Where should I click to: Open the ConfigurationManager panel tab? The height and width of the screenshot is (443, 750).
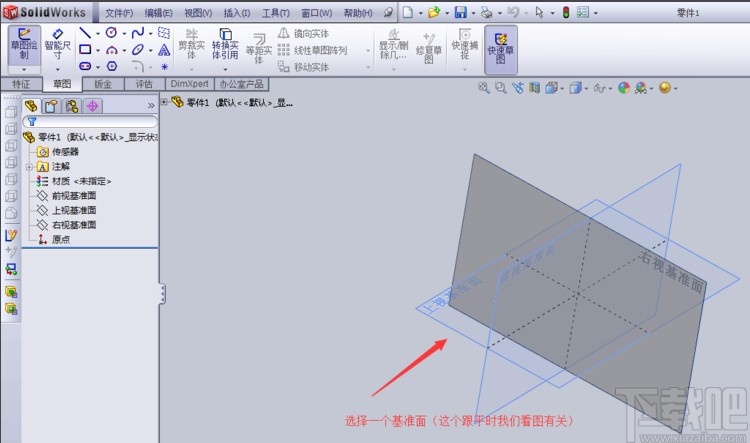point(72,106)
